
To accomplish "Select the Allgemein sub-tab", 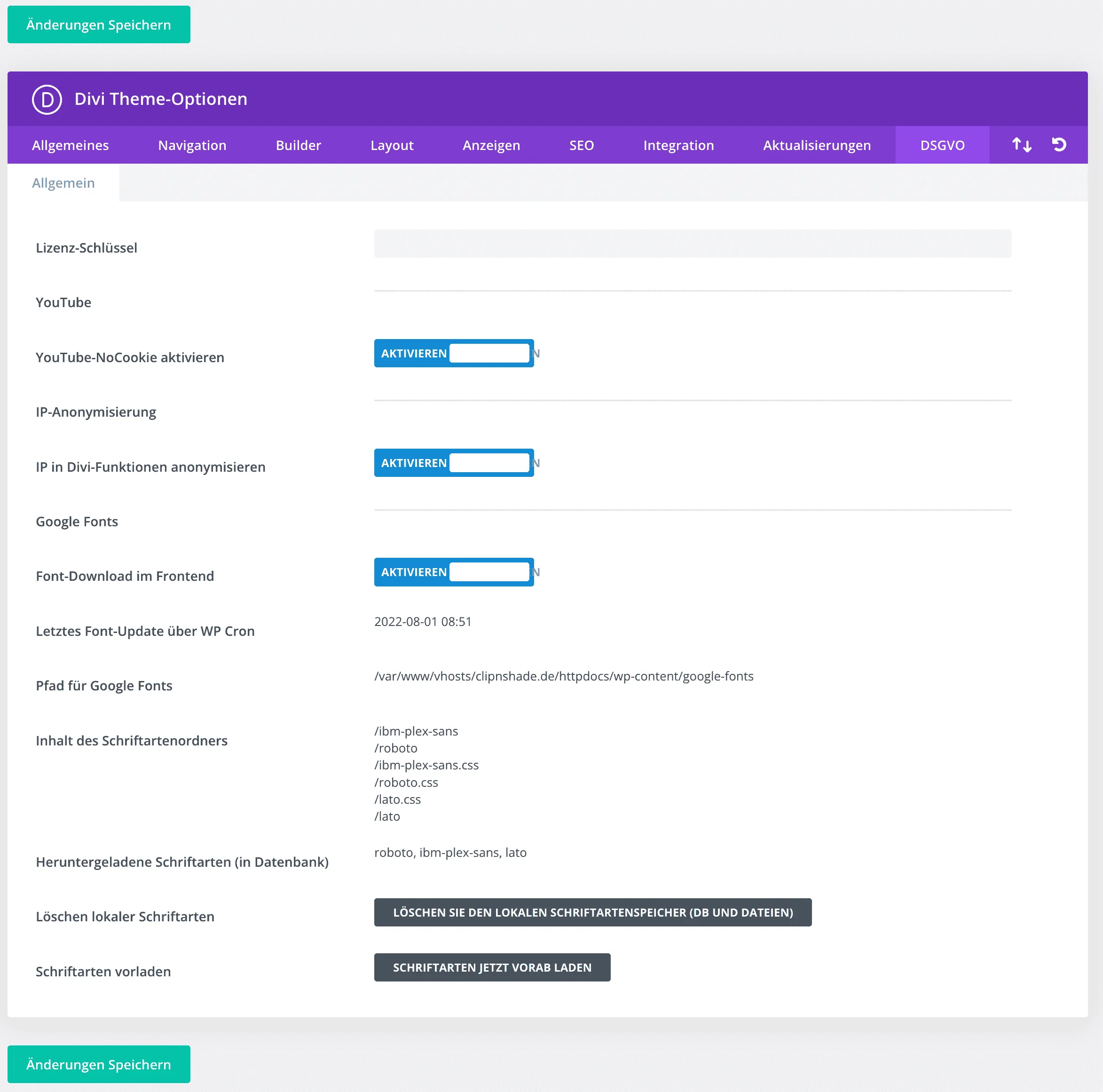I will (63, 183).
